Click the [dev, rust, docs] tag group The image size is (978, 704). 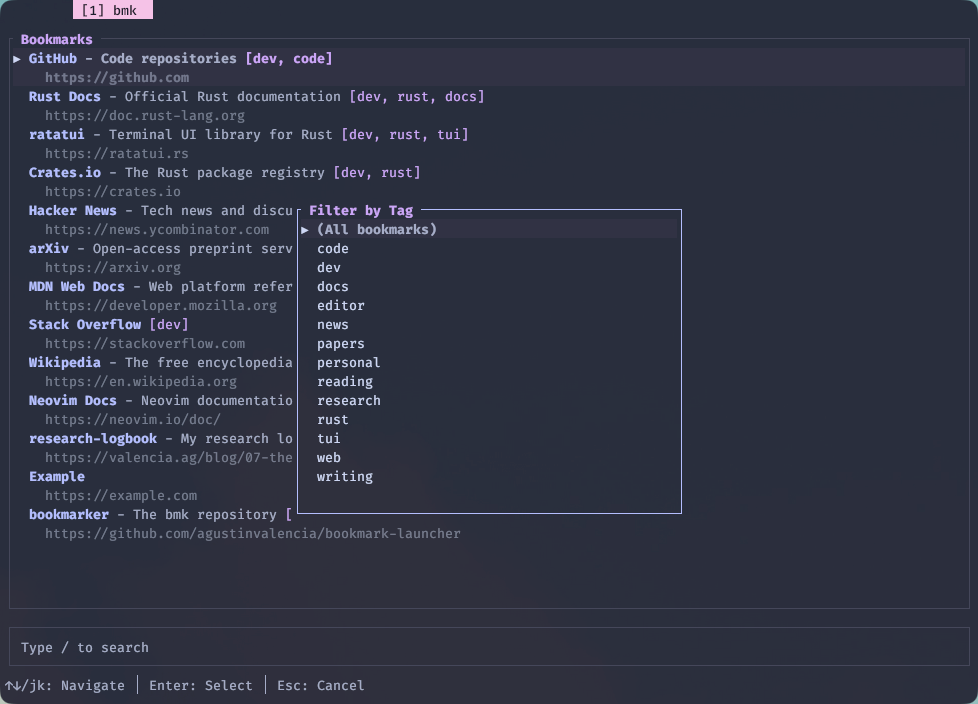(417, 97)
